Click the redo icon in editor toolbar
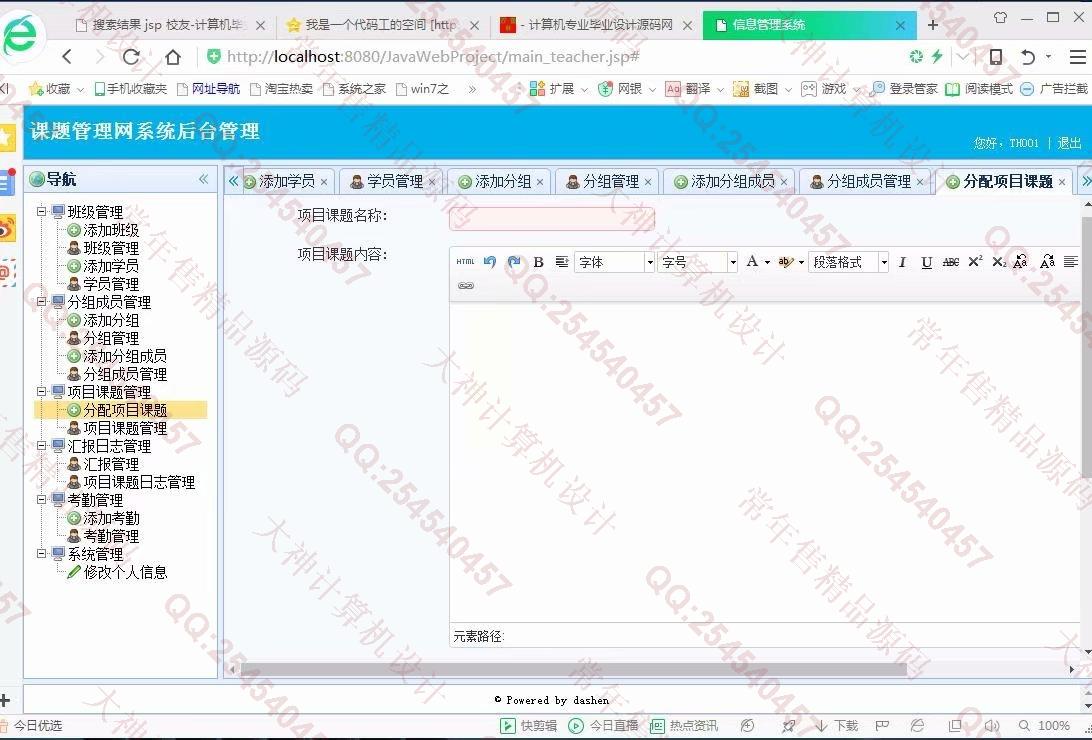This screenshot has width=1092, height=740. [514, 262]
